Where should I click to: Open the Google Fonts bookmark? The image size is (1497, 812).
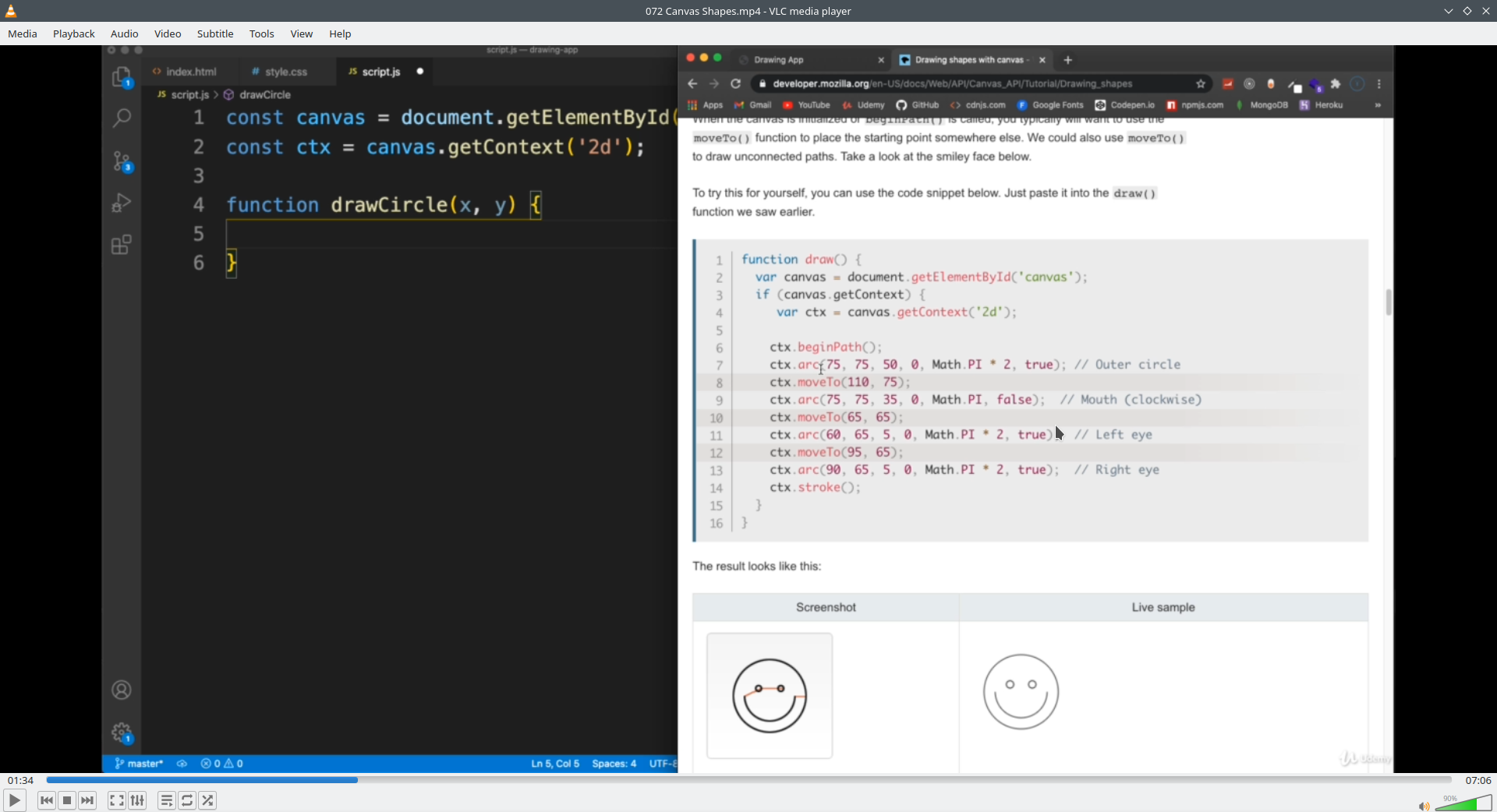tap(1050, 105)
